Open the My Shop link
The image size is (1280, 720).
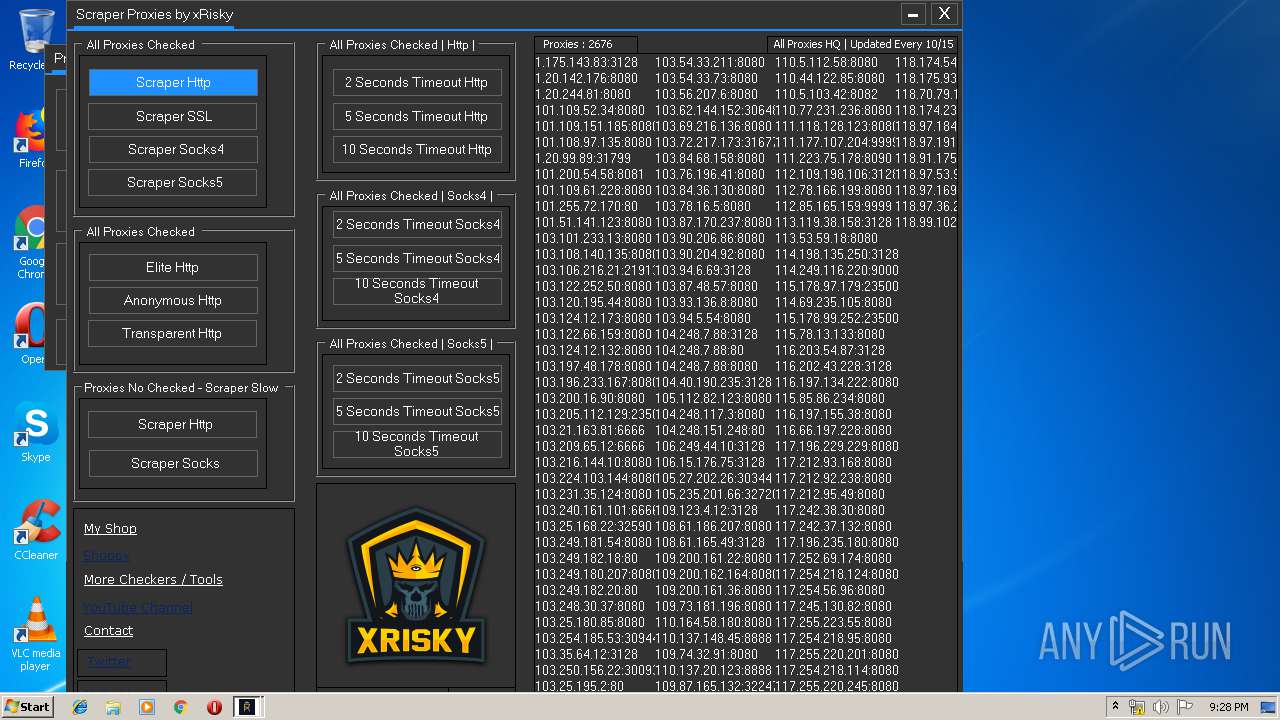click(110, 528)
